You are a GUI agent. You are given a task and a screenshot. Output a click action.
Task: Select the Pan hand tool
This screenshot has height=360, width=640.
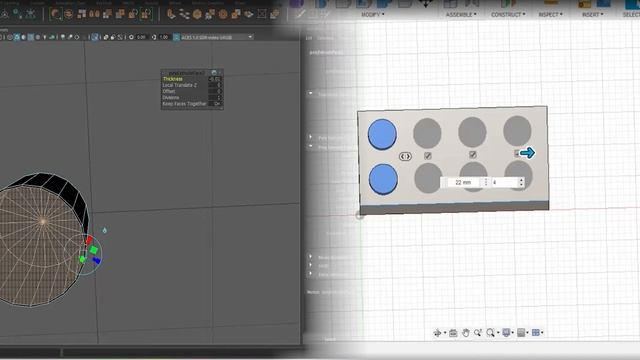466,333
